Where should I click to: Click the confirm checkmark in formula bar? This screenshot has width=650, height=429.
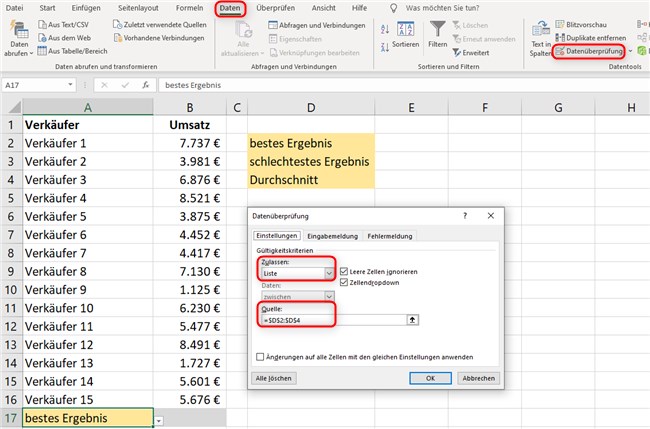click(125, 85)
